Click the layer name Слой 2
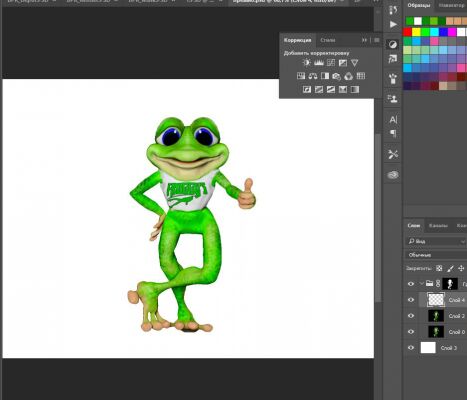467x400 pixels. tap(456, 316)
